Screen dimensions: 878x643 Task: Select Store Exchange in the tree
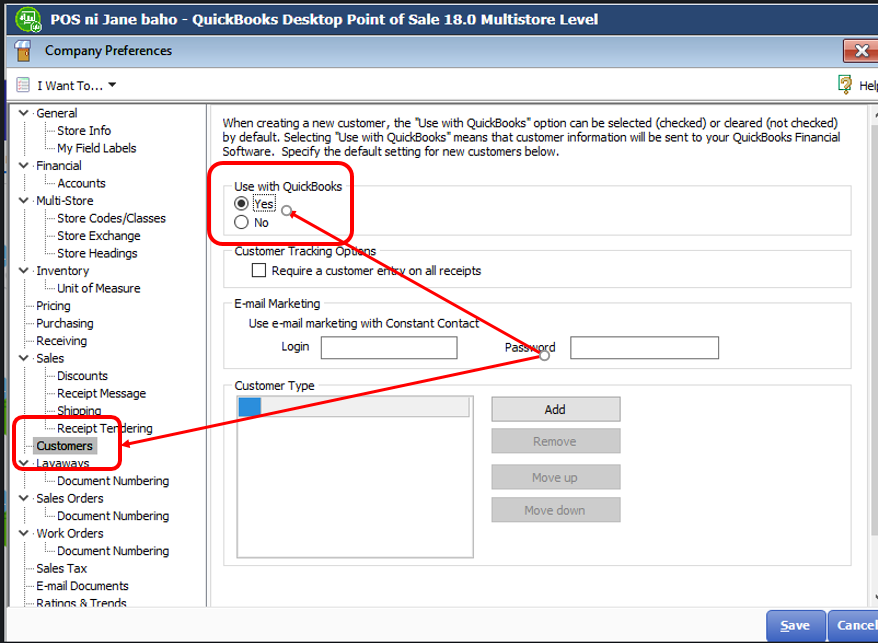(x=99, y=235)
